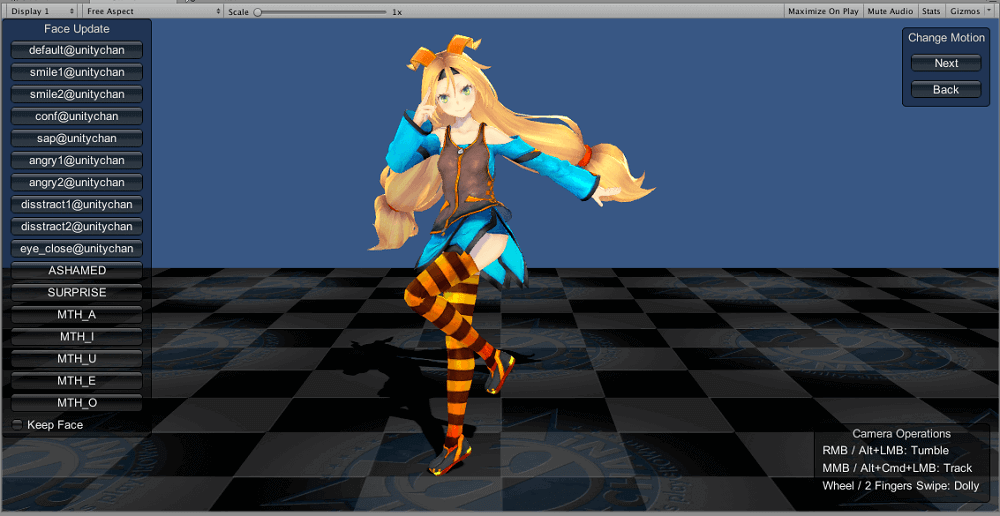Toggle Maximize On Play
This screenshot has width=1000, height=516.
(x=823, y=11)
